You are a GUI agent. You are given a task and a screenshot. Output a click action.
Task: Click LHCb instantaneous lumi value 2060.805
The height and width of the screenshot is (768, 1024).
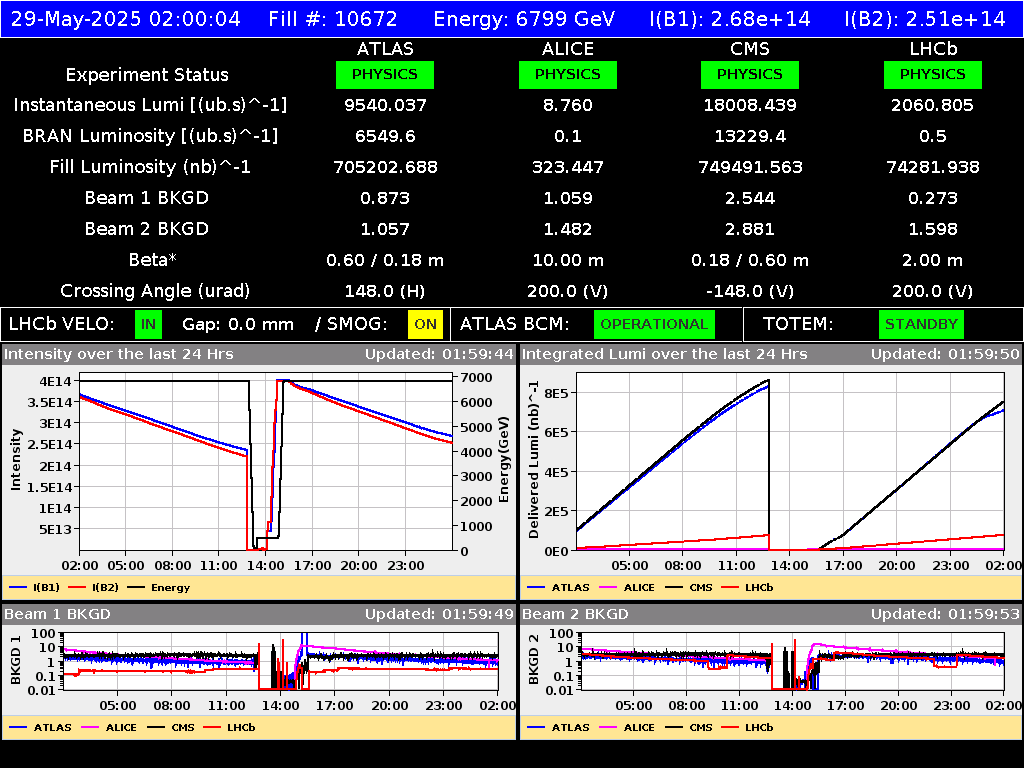[x=933, y=105]
